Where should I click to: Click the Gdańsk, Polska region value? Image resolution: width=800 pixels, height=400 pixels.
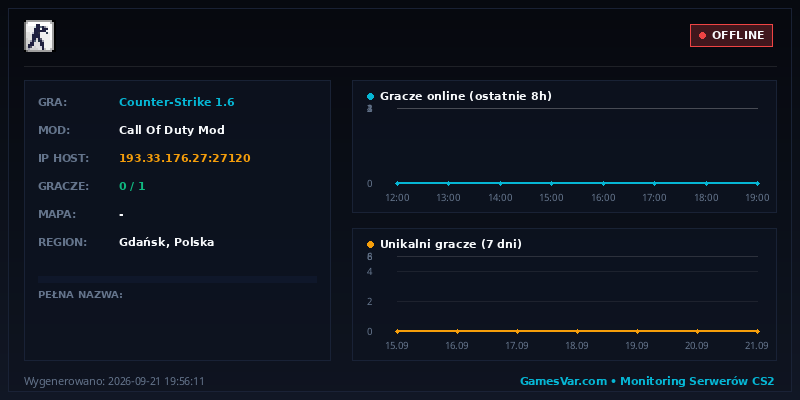[167, 242]
